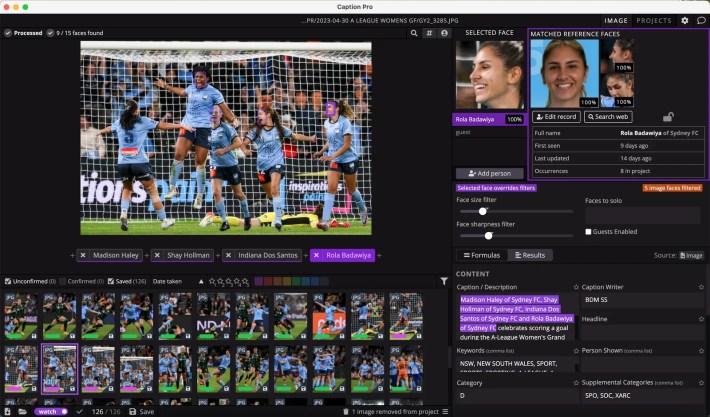
Task: Click the open folder icon in the bottom bar
Action: point(22,412)
